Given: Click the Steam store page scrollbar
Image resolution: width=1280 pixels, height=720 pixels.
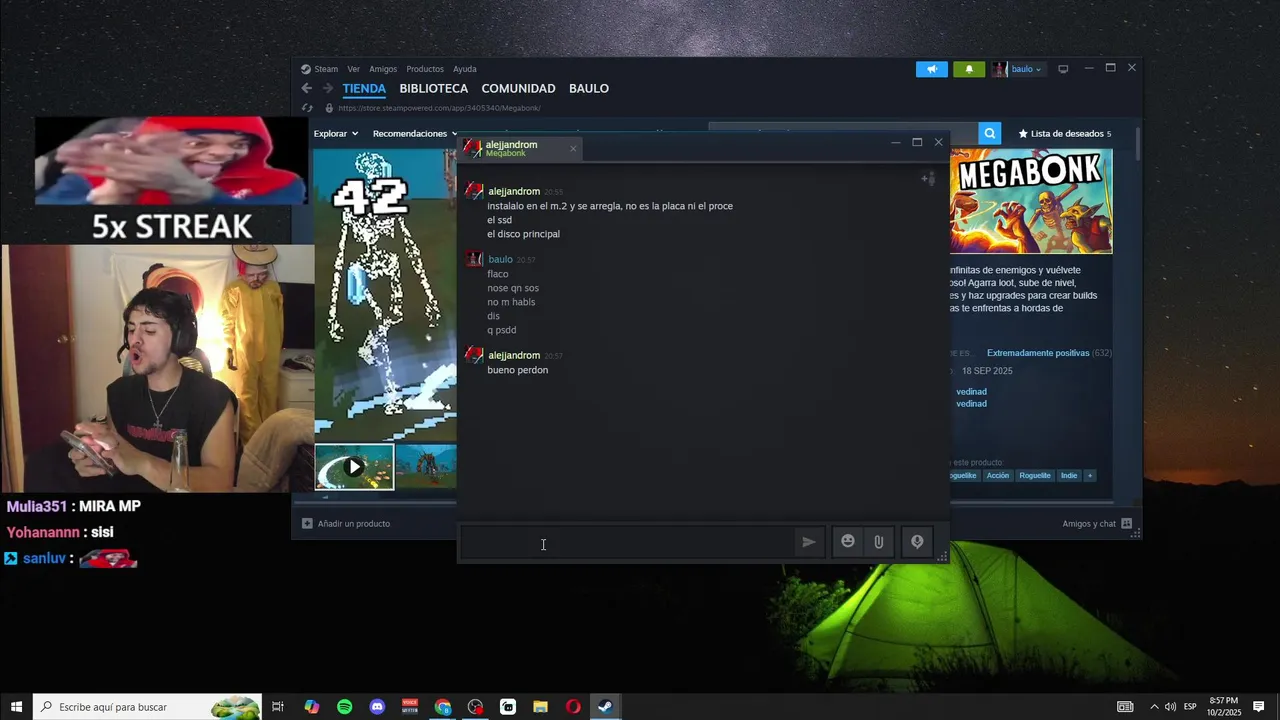Looking at the screenshot, I should (x=1138, y=145).
